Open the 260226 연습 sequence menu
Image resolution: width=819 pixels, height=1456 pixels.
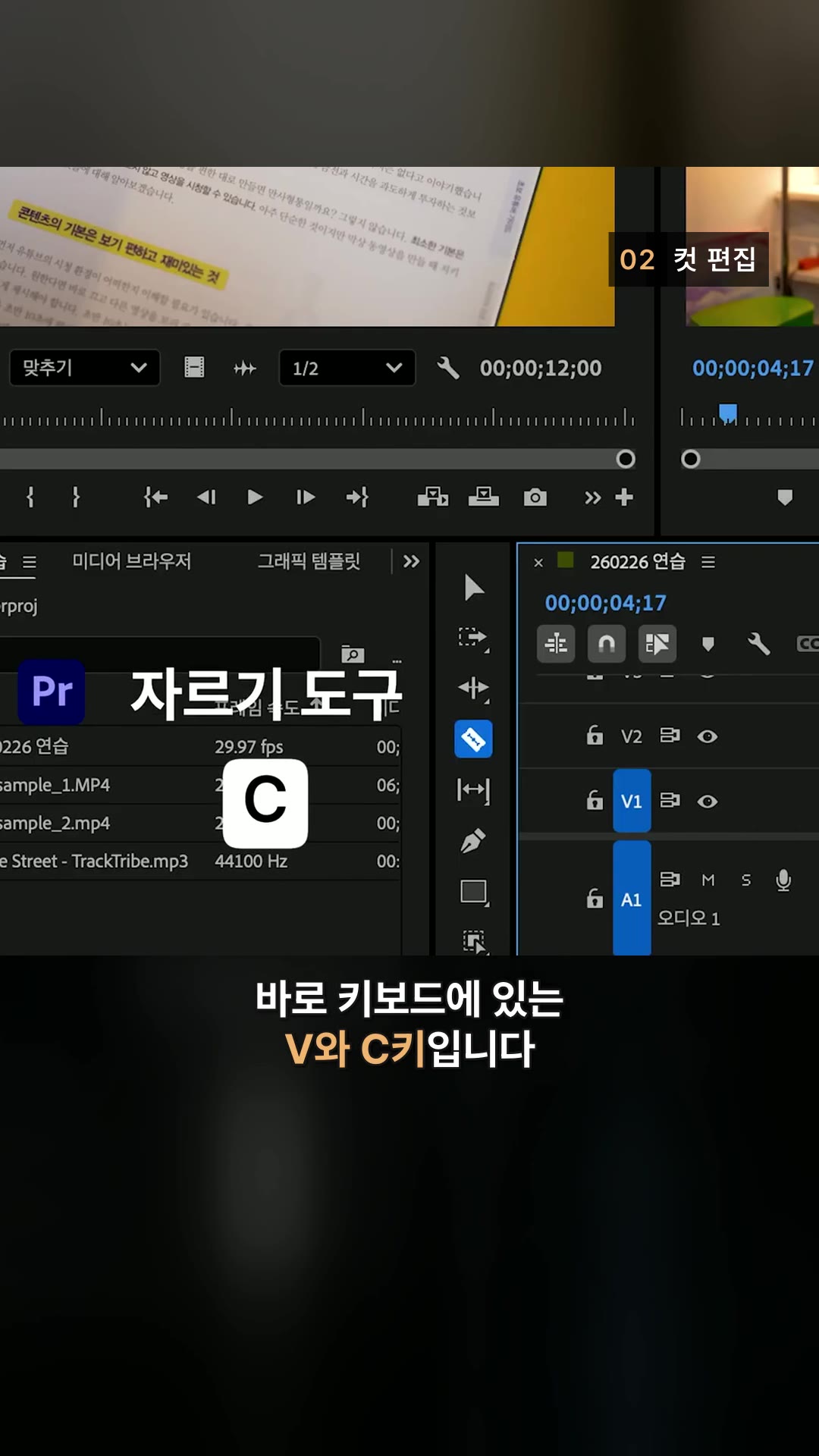coord(708,562)
